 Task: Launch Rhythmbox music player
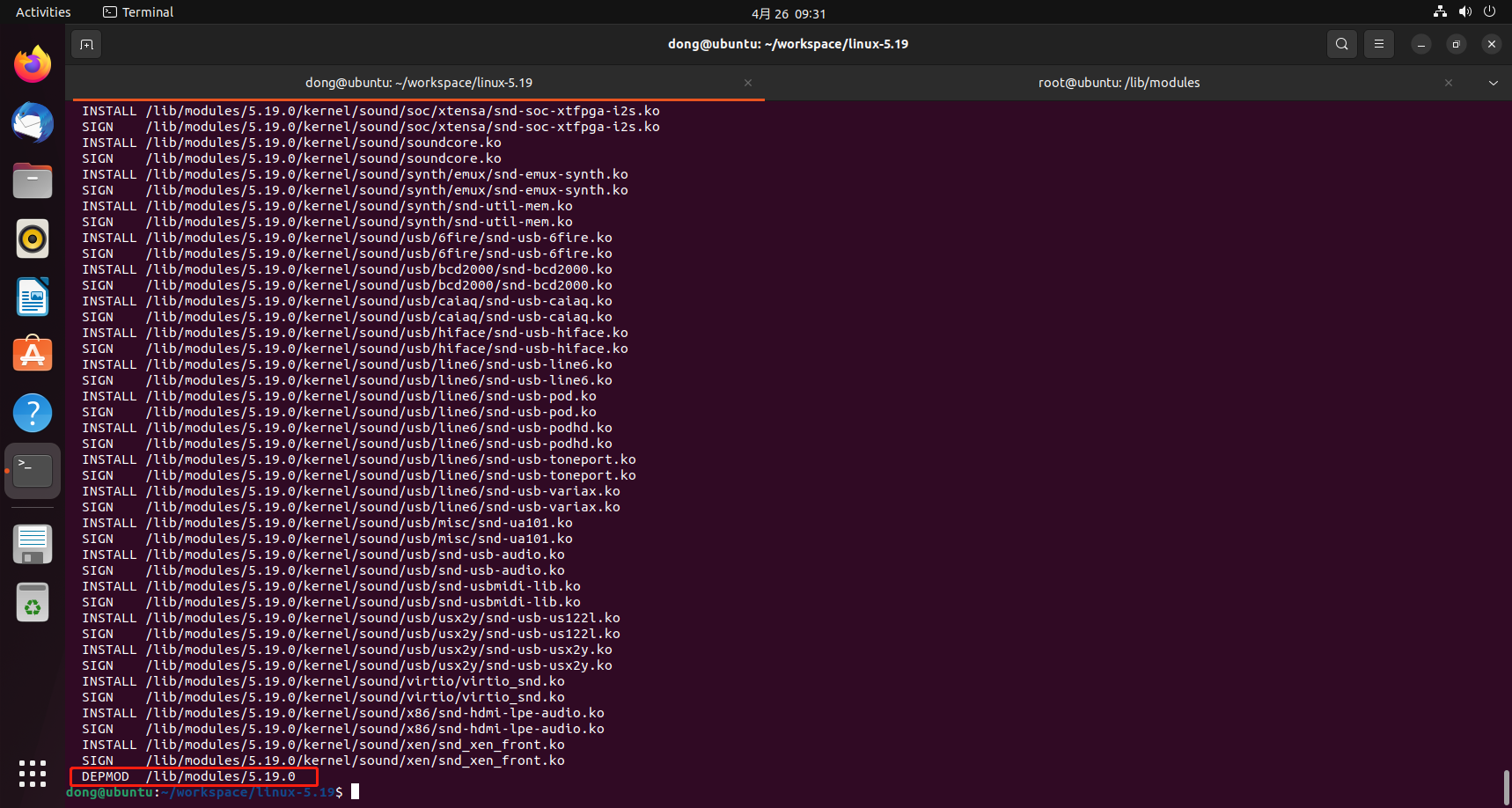click(33, 239)
